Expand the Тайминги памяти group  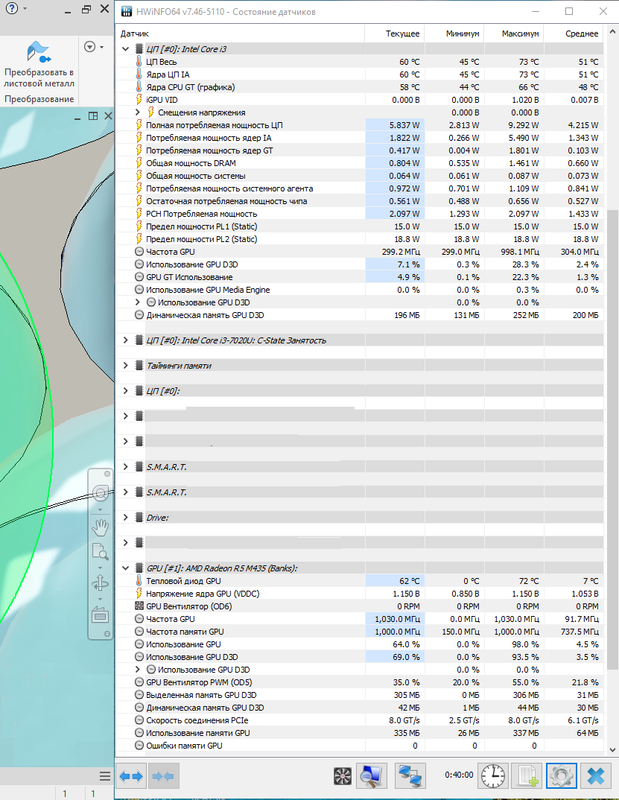click(x=126, y=365)
